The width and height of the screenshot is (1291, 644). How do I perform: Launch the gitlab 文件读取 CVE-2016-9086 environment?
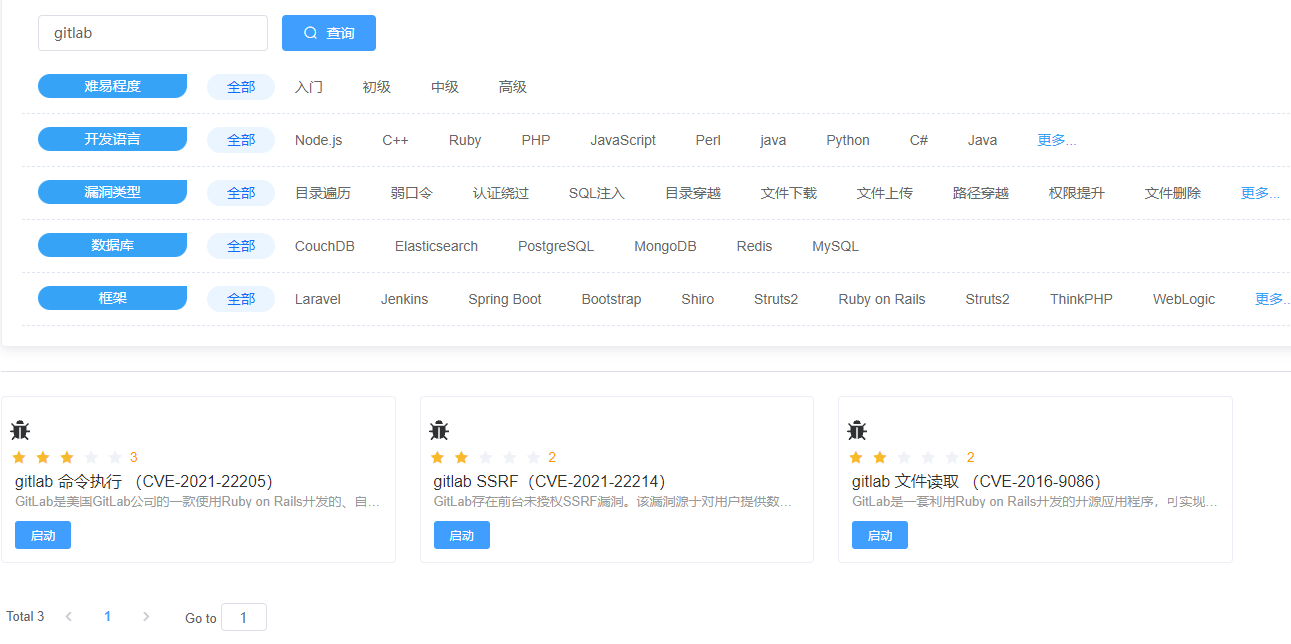point(880,535)
